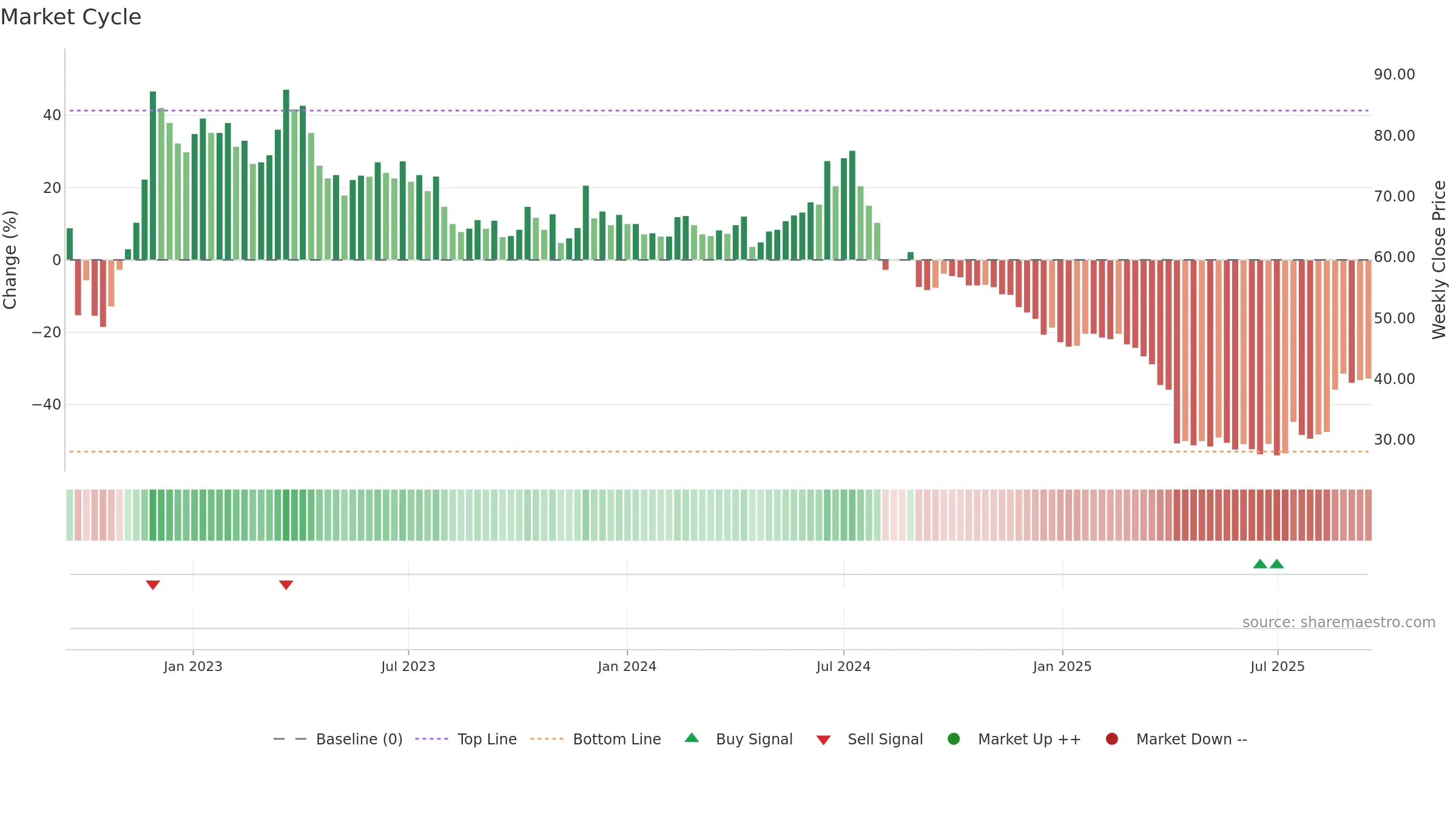Click the Sell Signal red triangle legend icon
The height and width of the screenshot is (819, 1456).
click(823, 740)
